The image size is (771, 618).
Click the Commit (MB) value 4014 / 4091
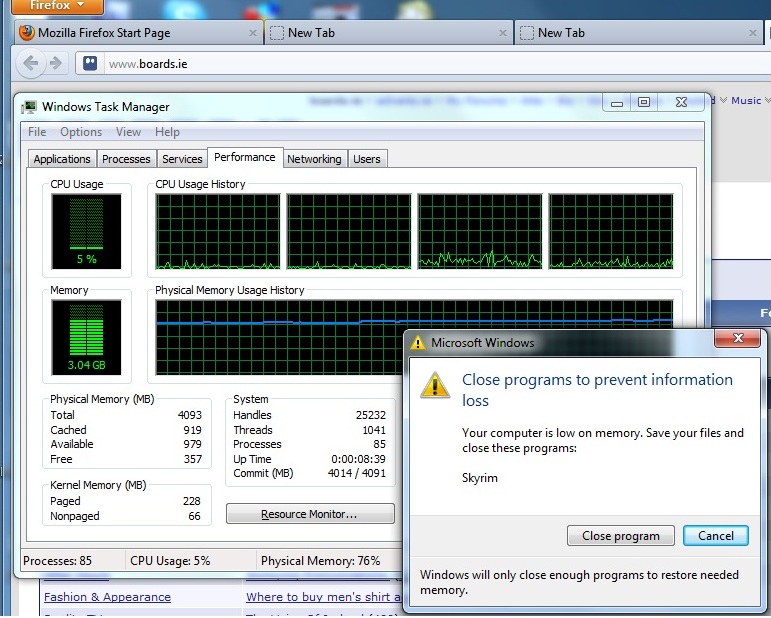point(357,473)
